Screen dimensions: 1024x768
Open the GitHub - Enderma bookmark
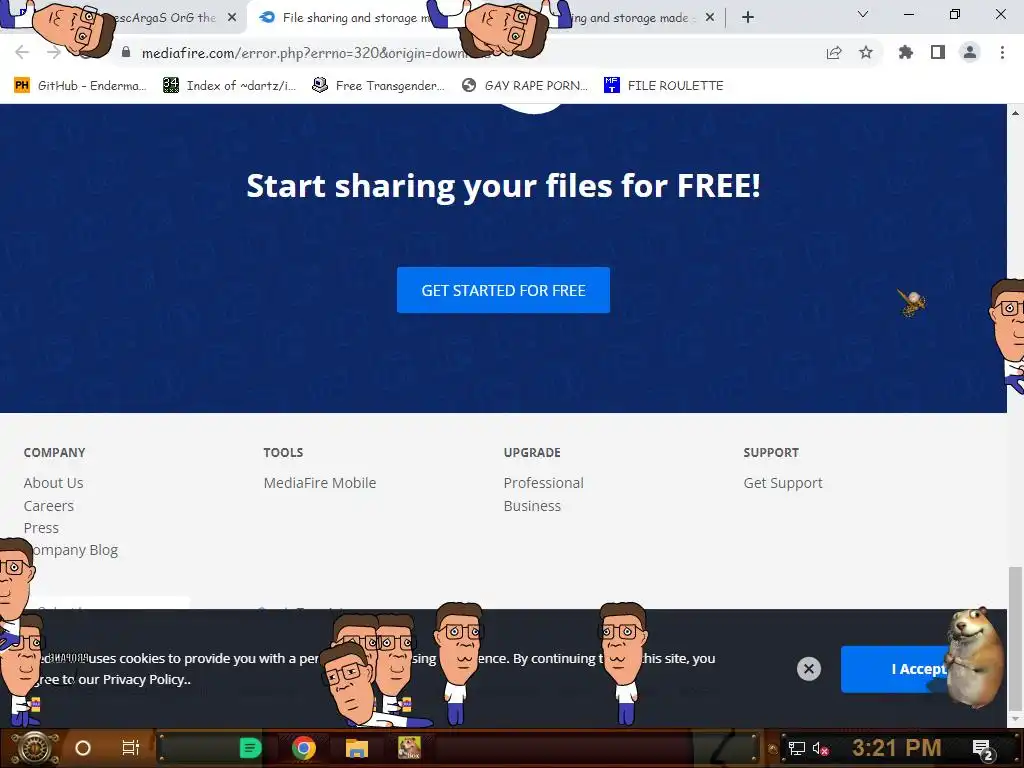80,86
